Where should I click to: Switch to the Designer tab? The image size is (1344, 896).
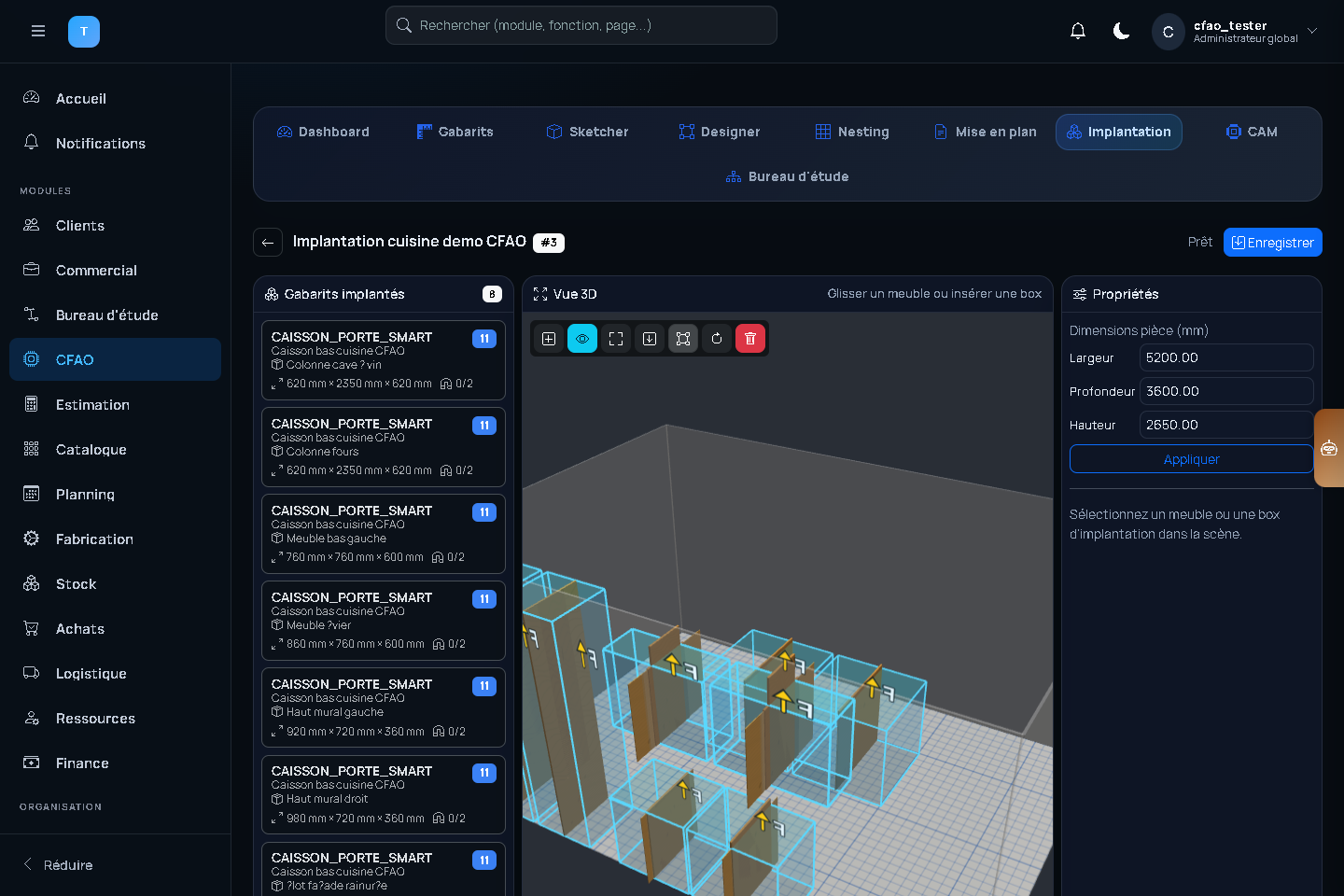pyautogui.click(x=720, y=132)
